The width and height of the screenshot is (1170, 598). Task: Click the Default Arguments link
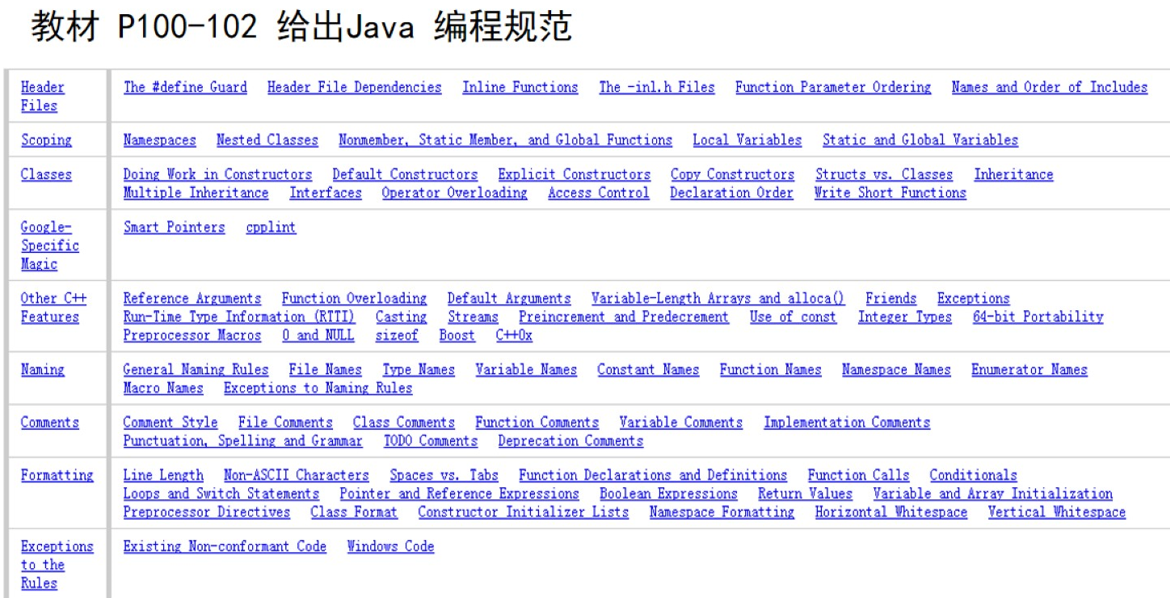509,299
